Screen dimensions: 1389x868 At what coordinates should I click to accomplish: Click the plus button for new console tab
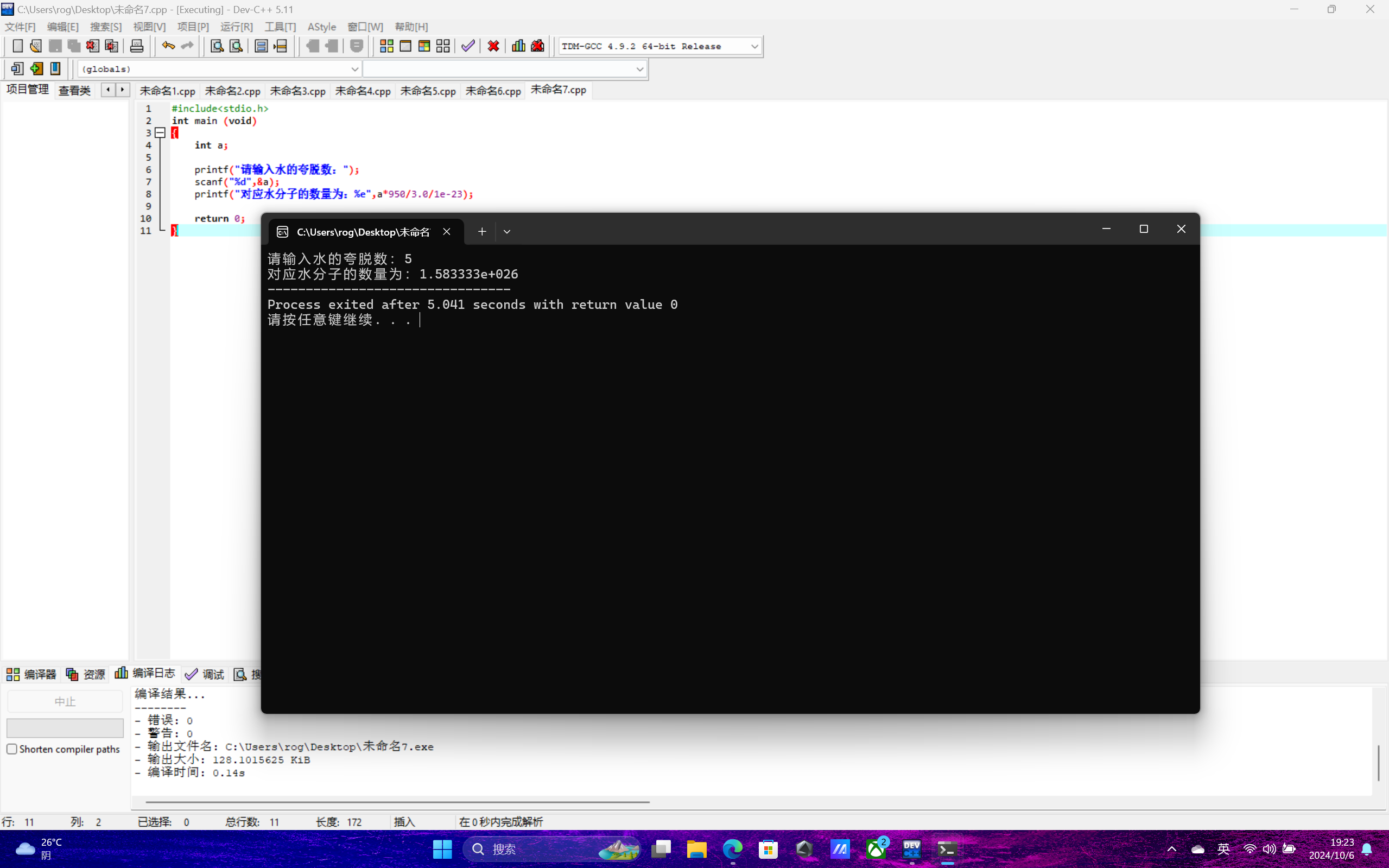click(481, 232)
